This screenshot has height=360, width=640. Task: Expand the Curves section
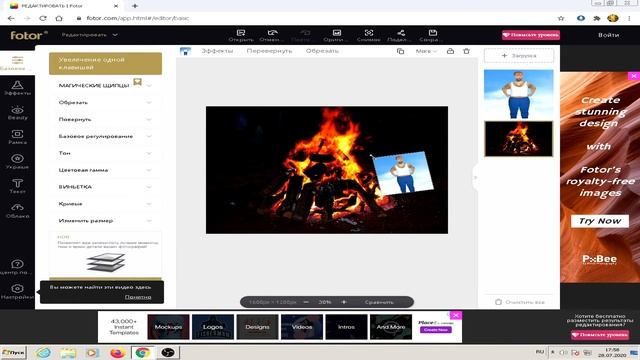pos(105,204)
